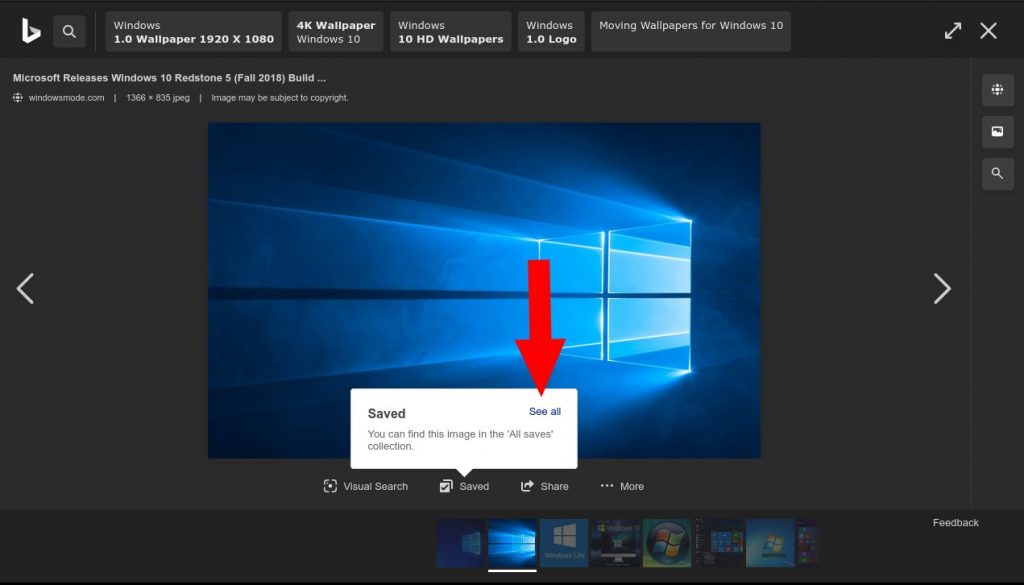Viewport: 1024px width, 585px height.
Task: Select 'Moving Wallpapers for Windows 10' suggestion
Action: (691, 31)
